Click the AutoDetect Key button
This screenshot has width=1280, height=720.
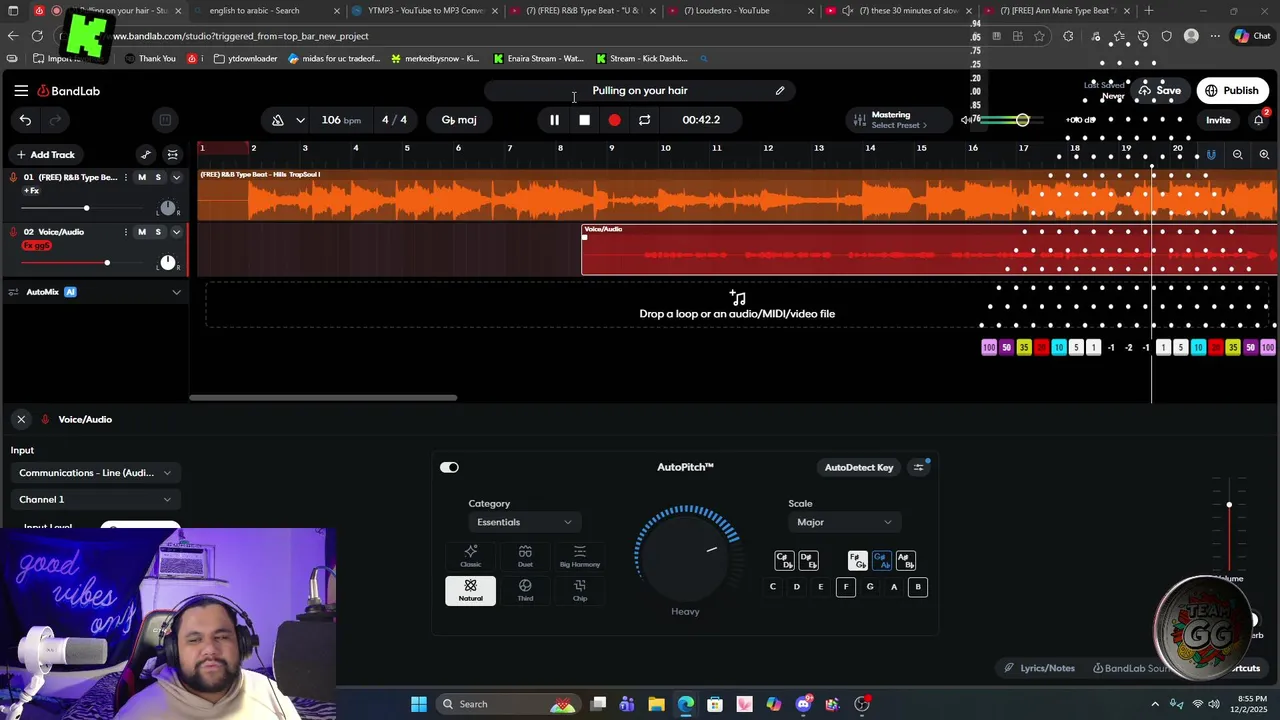pyautogui.click(x=859, y=467)
